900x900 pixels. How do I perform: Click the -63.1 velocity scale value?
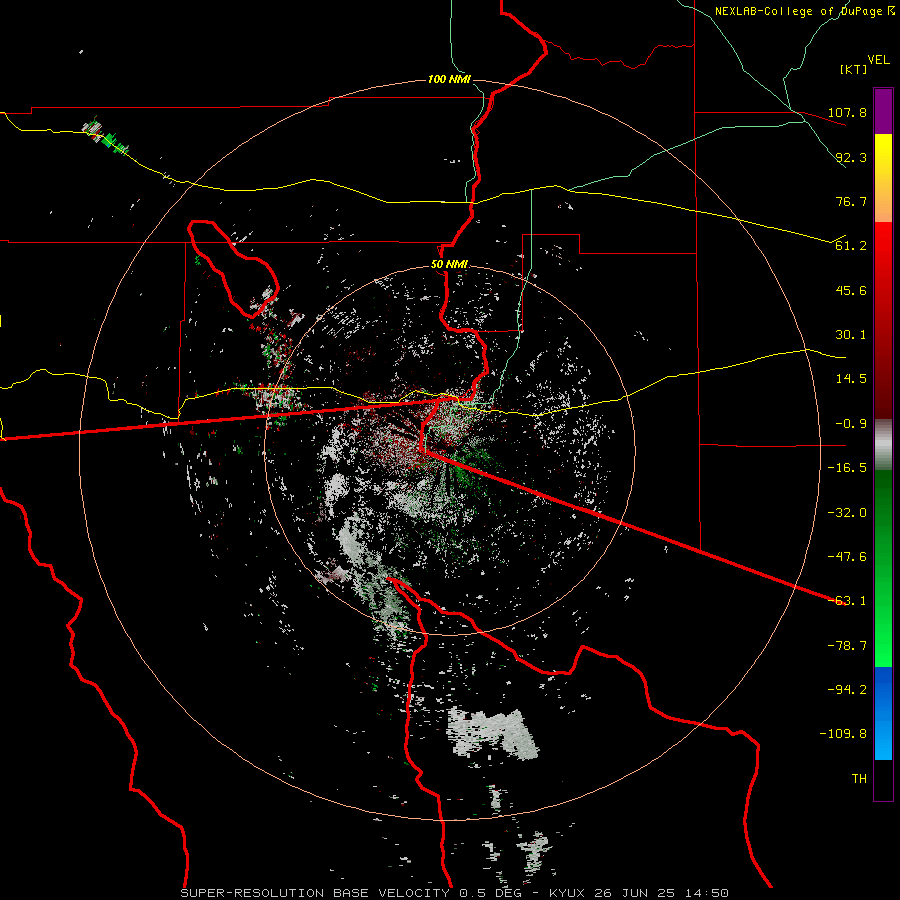tap(847, 601)
